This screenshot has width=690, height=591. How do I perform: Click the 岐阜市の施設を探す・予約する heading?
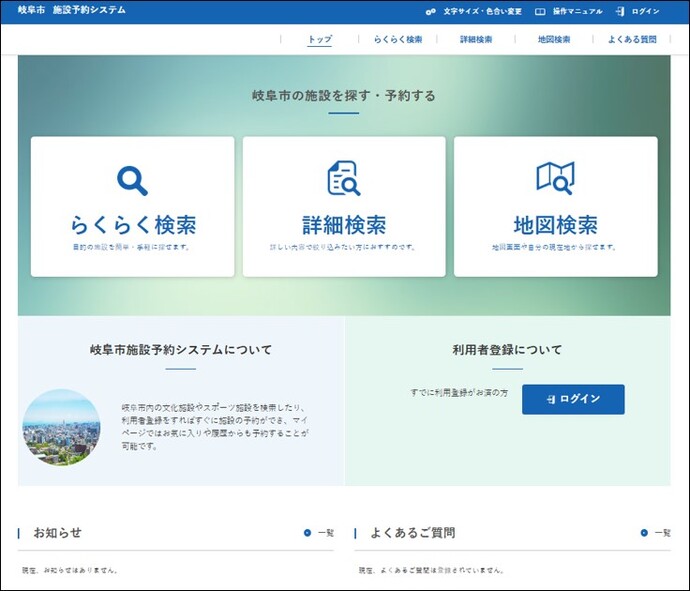tap(344, 95)
